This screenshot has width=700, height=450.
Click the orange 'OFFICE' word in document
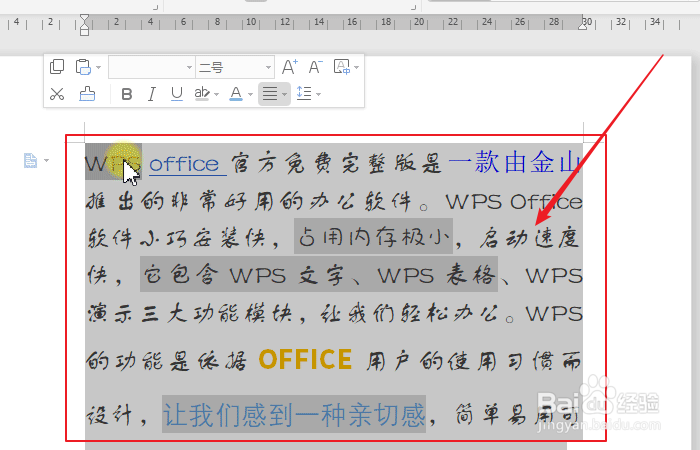[x=305, y=359]
